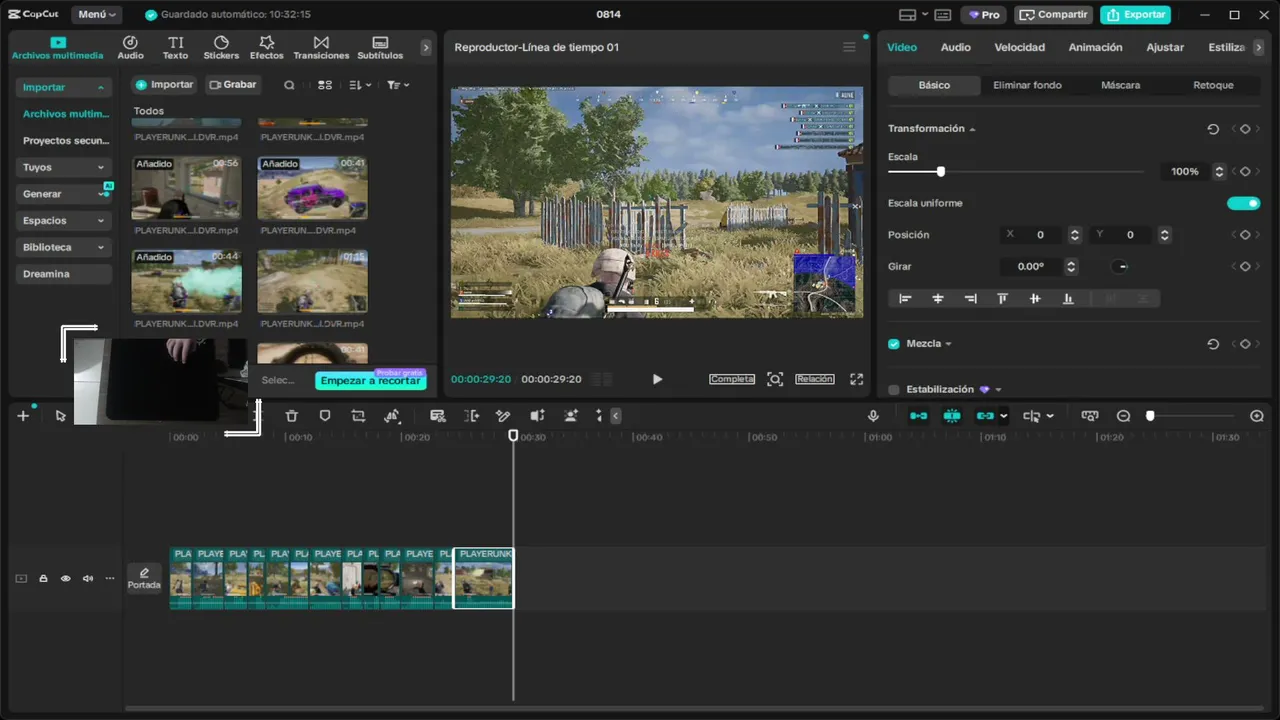This screenshot has height=720, width=1280.
Task: Align the clip to the left
Action: (x=905, y=299)
